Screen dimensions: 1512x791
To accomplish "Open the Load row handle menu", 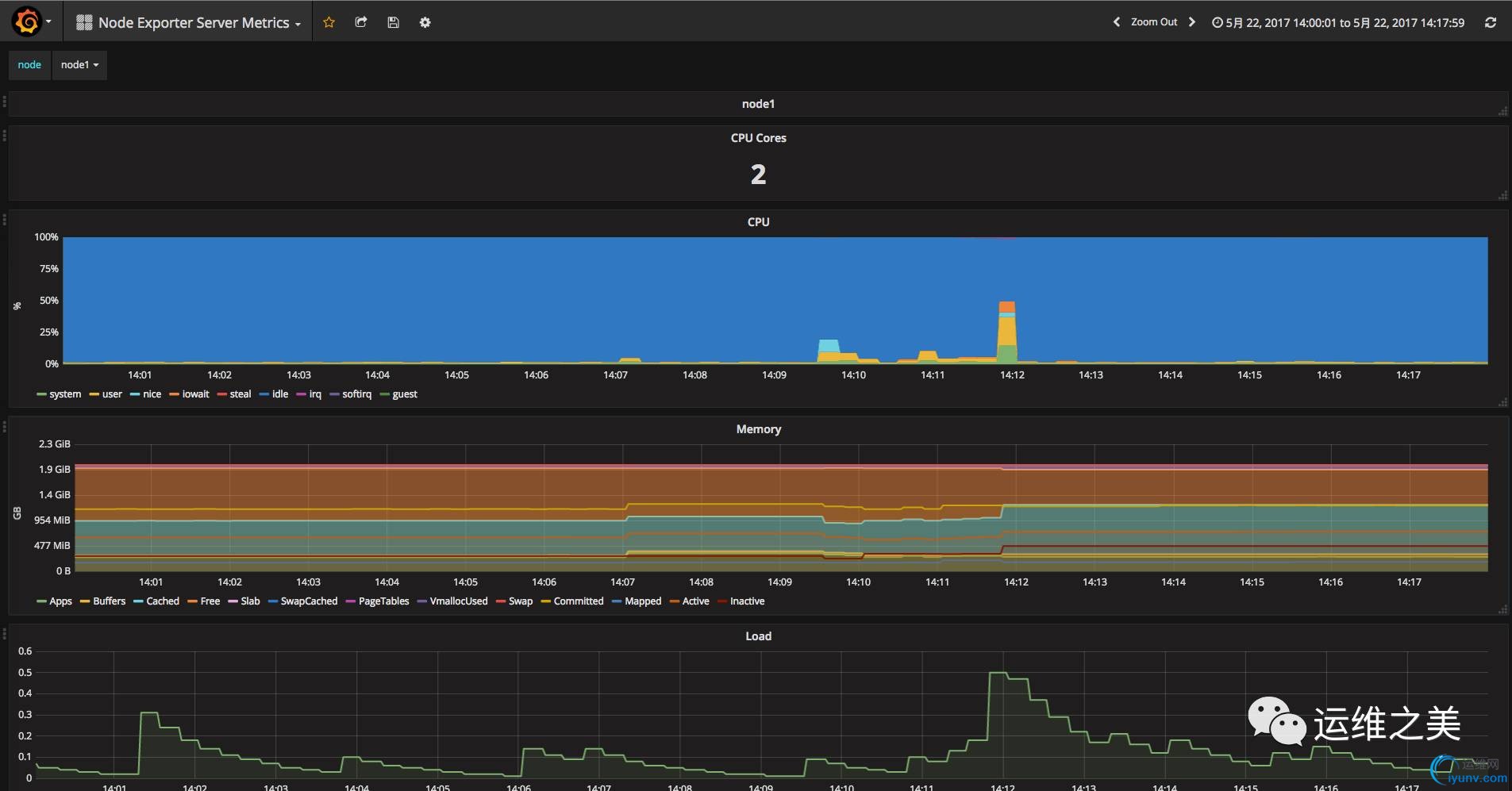I will coord(5,634).
